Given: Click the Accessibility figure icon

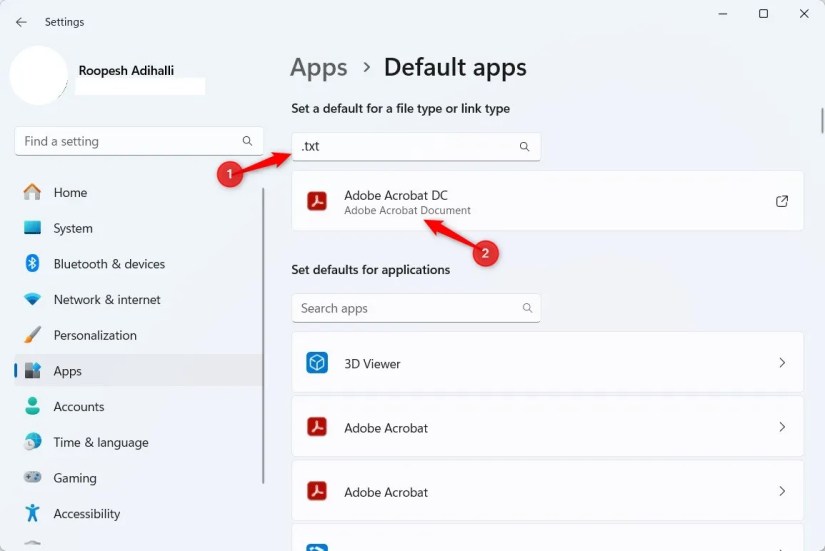Looking at the screenshot, I should click(32, 513).
